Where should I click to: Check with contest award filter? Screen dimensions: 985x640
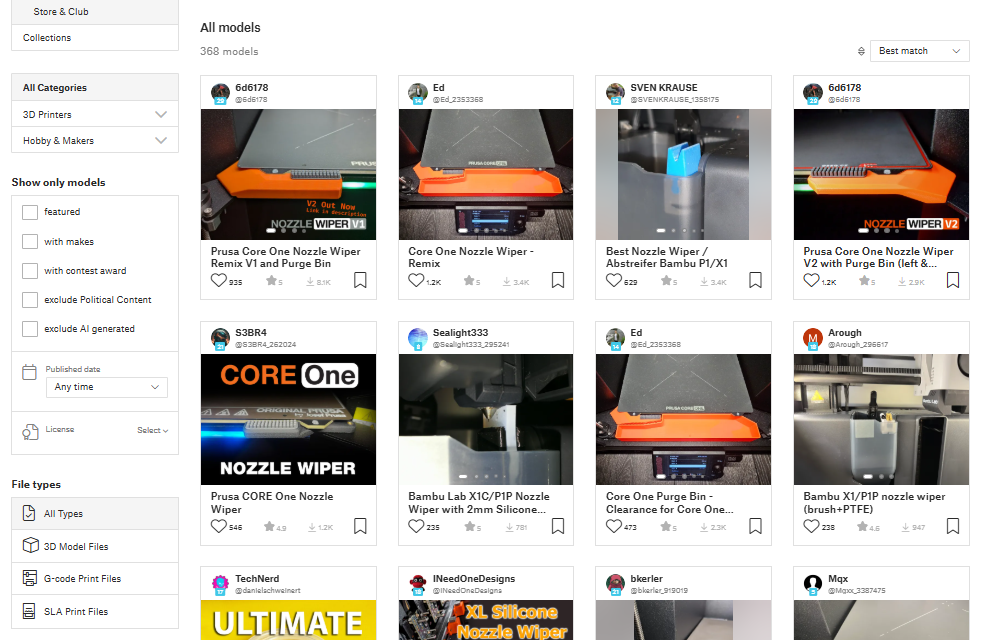[30, 271]
